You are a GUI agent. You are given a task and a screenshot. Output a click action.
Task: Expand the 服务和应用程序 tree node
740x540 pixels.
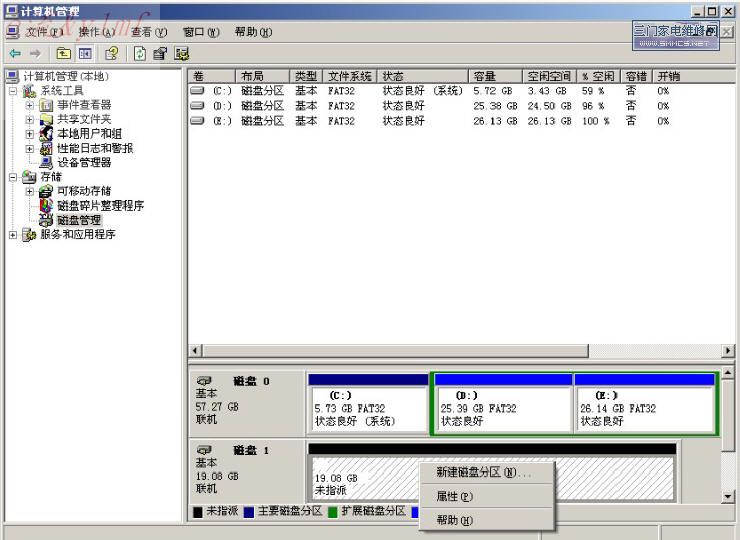click(x=14, y=235)
